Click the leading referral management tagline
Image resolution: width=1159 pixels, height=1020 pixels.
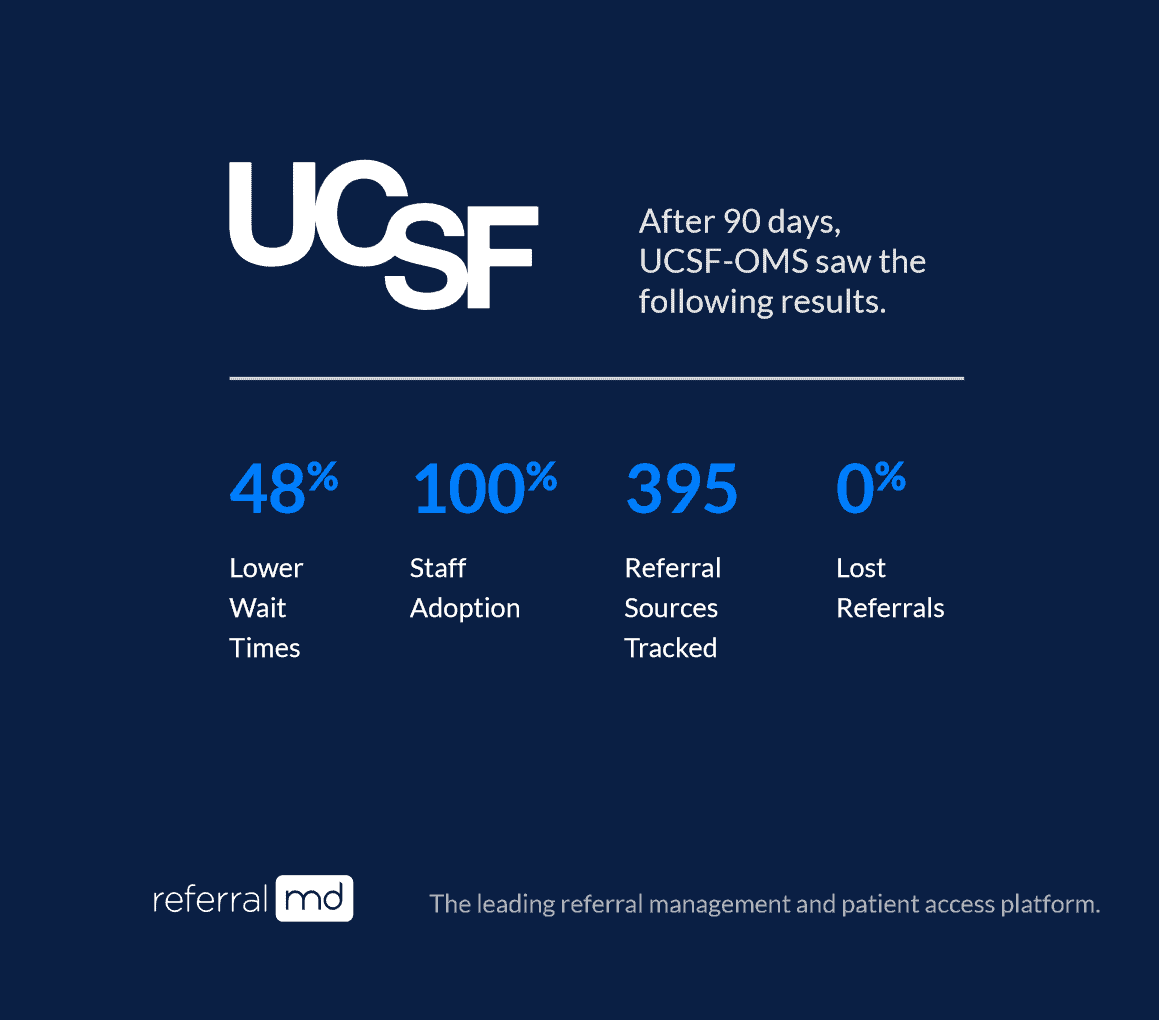tap(765, 904)
